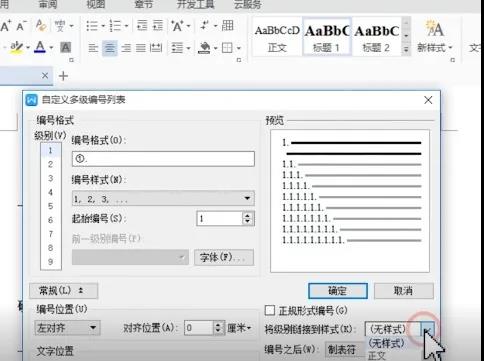Image resolution: width=484 pixels, height=361 pixels.
Task: Click the phonetic guide 文 icon
Action: tap(60, 26)
